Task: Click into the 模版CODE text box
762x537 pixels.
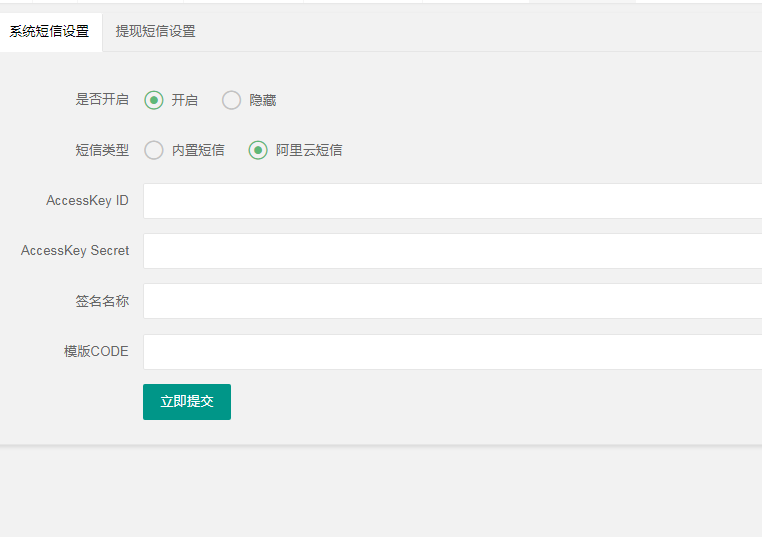Action: pyautogui.click(x=452, y=352)
